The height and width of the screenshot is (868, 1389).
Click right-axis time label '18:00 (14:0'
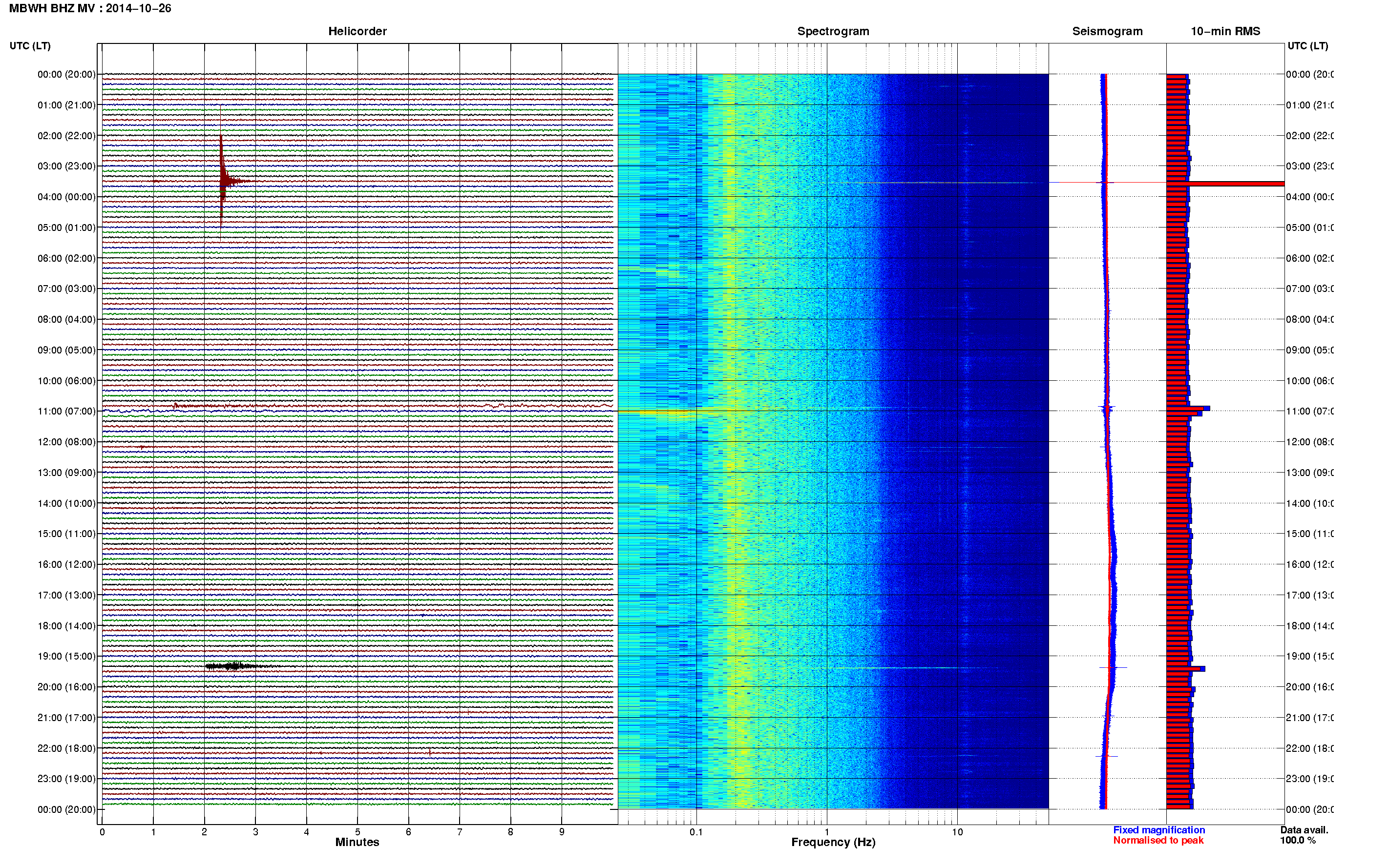(x=1309, y=626)
